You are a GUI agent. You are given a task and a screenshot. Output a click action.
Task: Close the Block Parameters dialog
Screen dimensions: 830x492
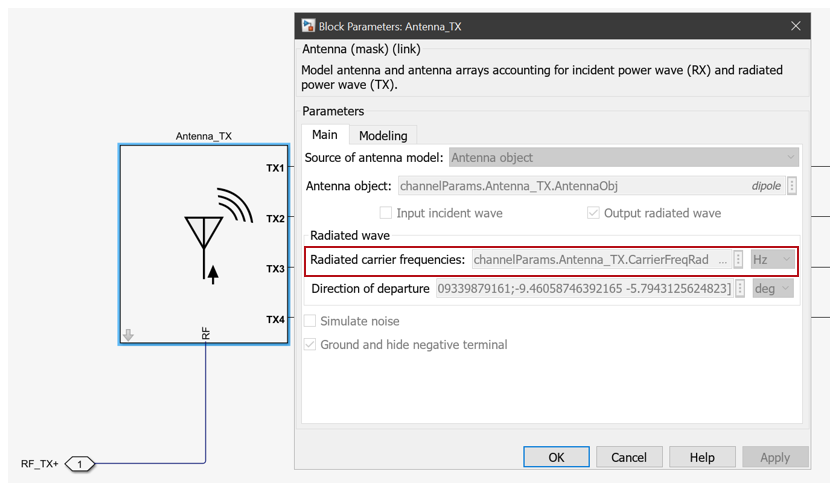pos(796,26)
